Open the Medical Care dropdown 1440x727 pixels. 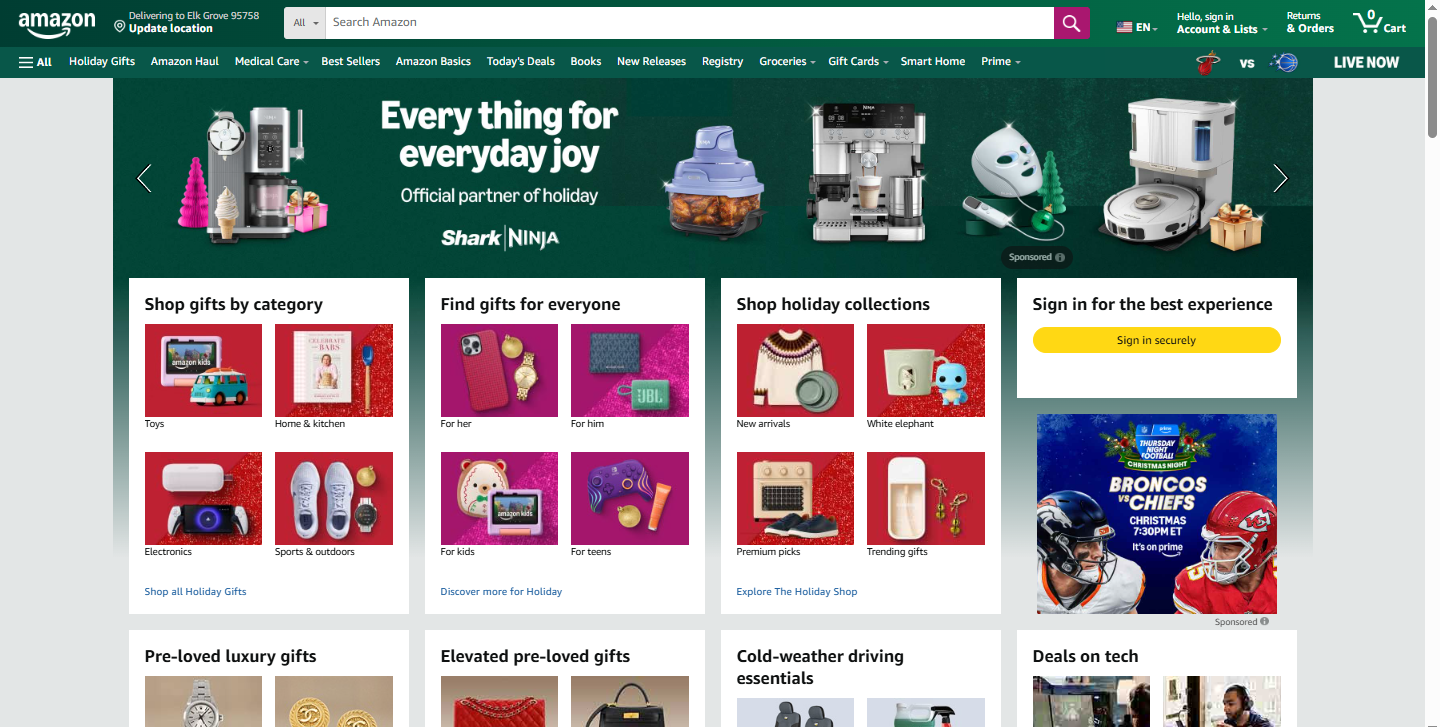pos(271,61)
